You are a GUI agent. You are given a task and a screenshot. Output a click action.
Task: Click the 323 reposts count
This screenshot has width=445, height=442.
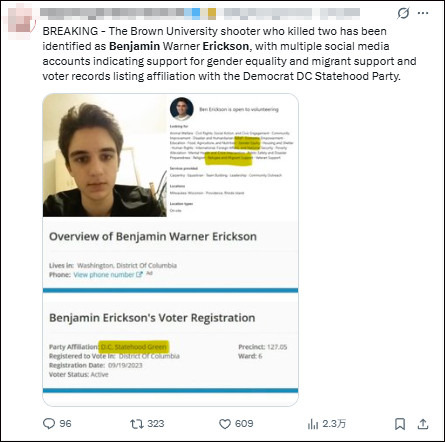click(x=156, y=424)
